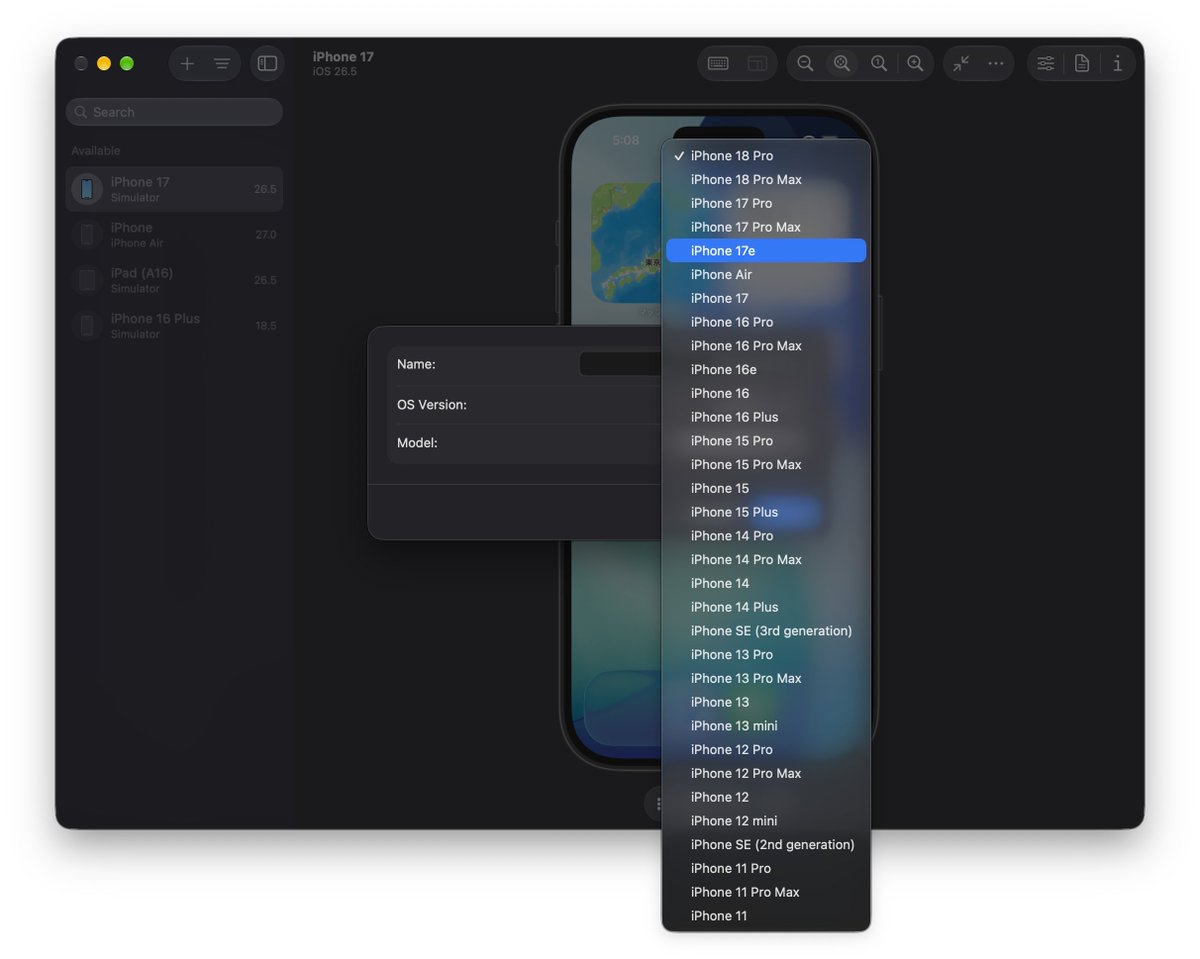
Task: Open the filter list icon
Action: click(222, 64)
